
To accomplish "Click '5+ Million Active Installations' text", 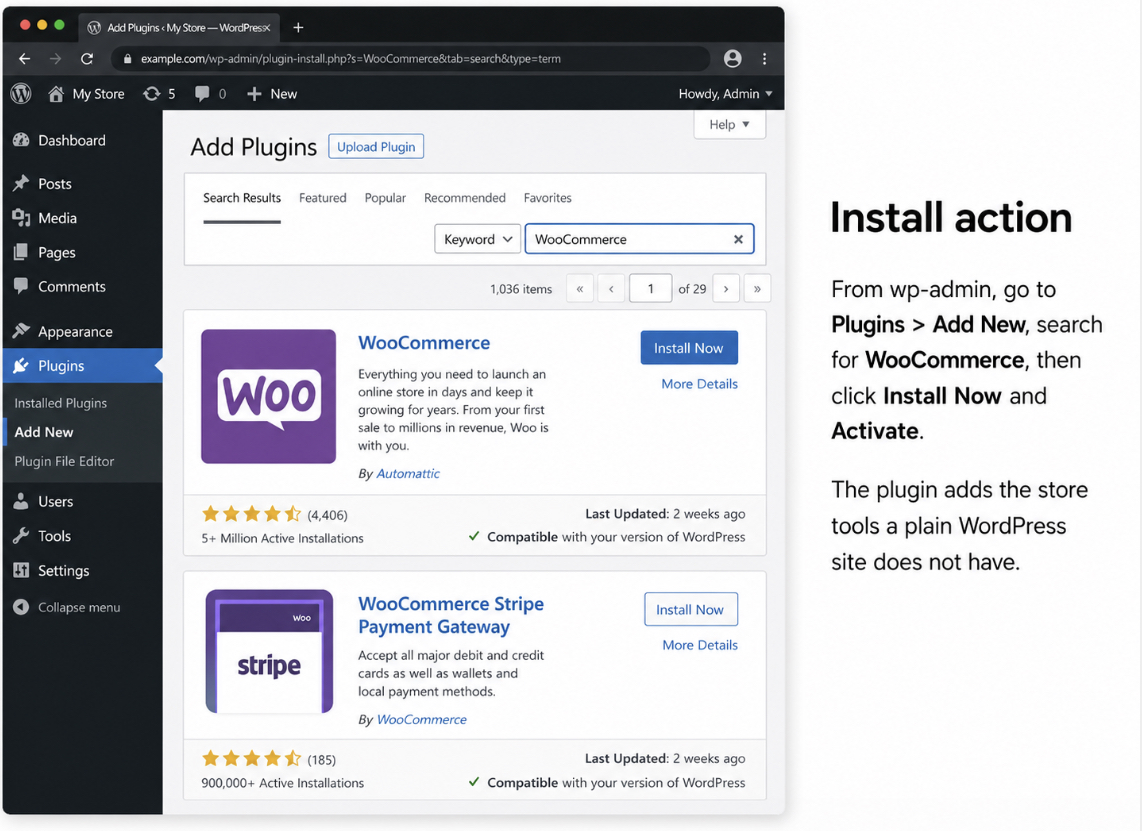I will 283,538.
